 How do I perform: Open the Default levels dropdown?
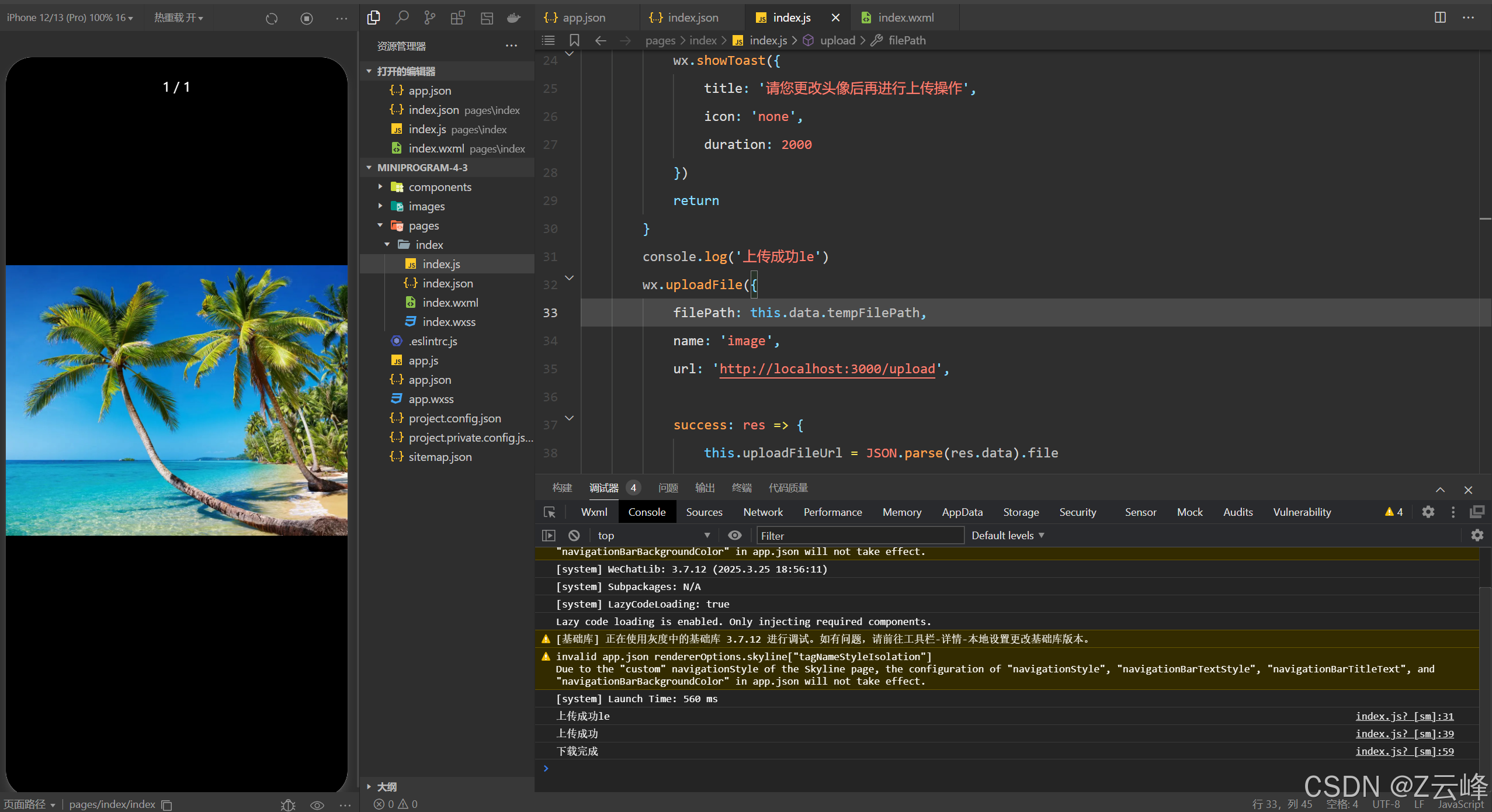tap(1007, 535)
